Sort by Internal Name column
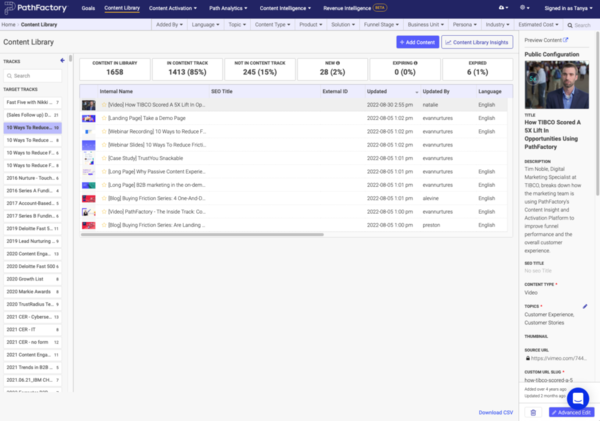 coord(116,91)
